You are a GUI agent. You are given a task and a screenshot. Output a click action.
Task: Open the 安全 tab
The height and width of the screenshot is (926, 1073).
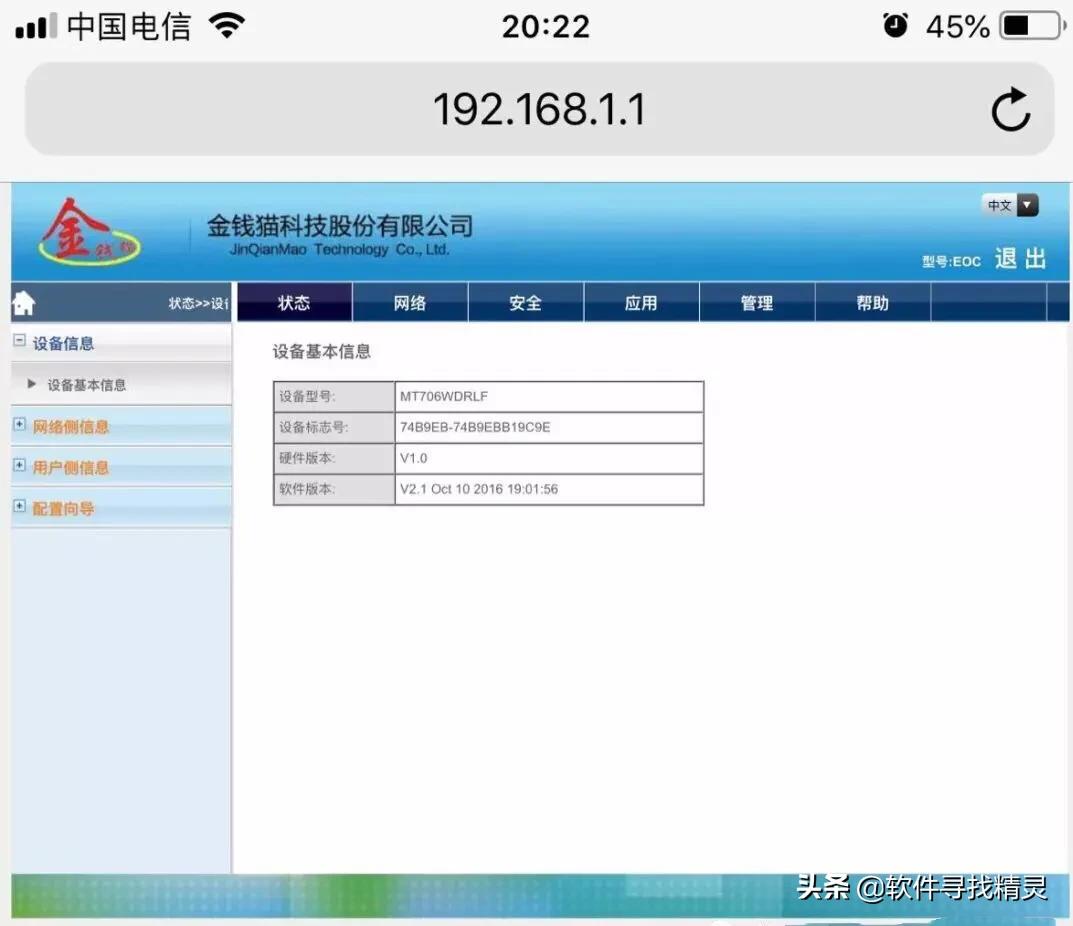point(525,301)
